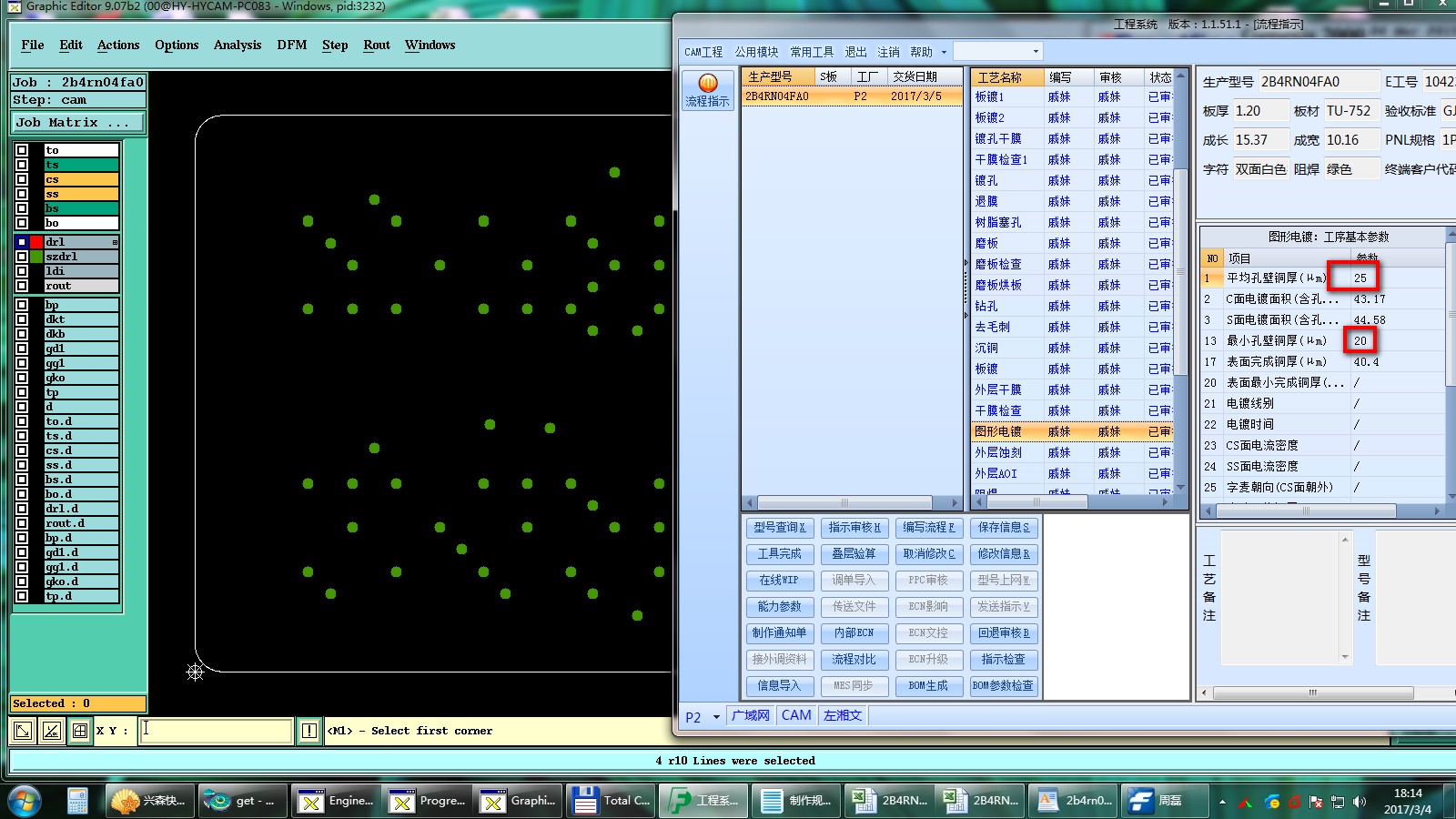Open the Analysis menu

[238, 45]
